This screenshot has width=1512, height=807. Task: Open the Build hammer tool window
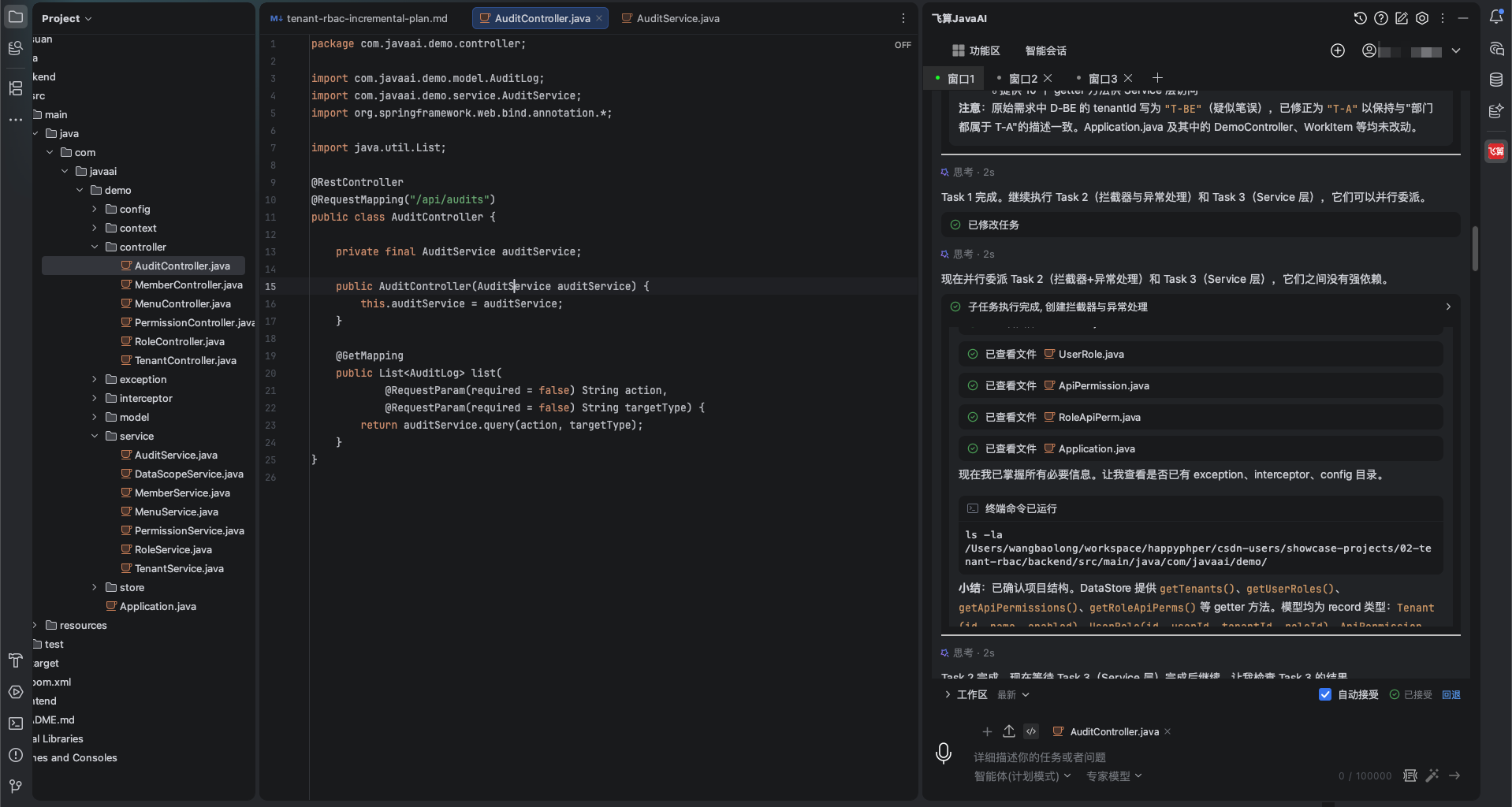pyautogui.click(x=16, y=660)
